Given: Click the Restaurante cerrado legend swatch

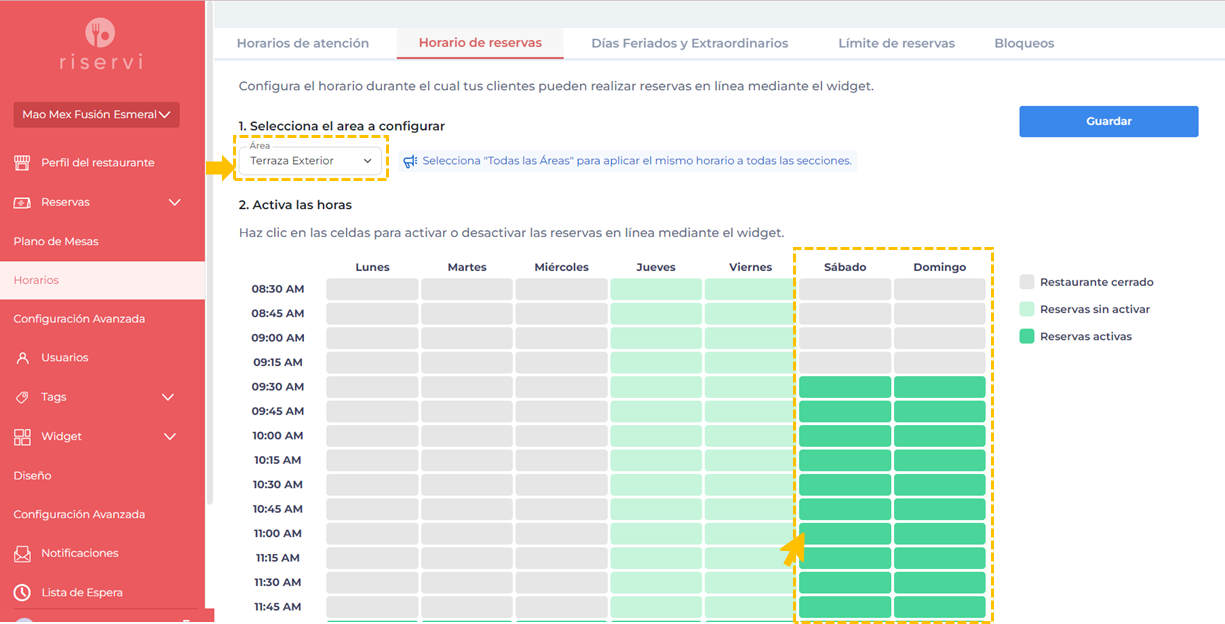Looking at the screenshot, I should pyautogui.click(x=1027, y=282).
